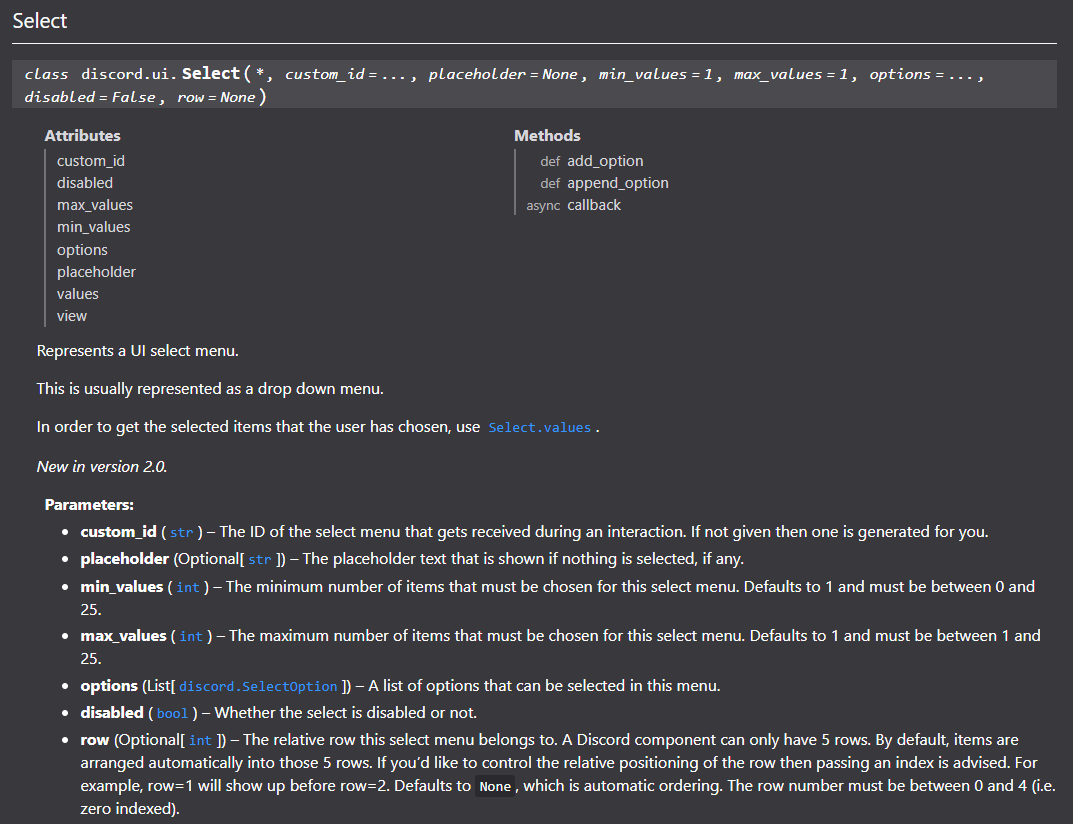This screenshot has height=824, width=1073.
Task: Click the str type link for placeholder
Action: [259, 560]
